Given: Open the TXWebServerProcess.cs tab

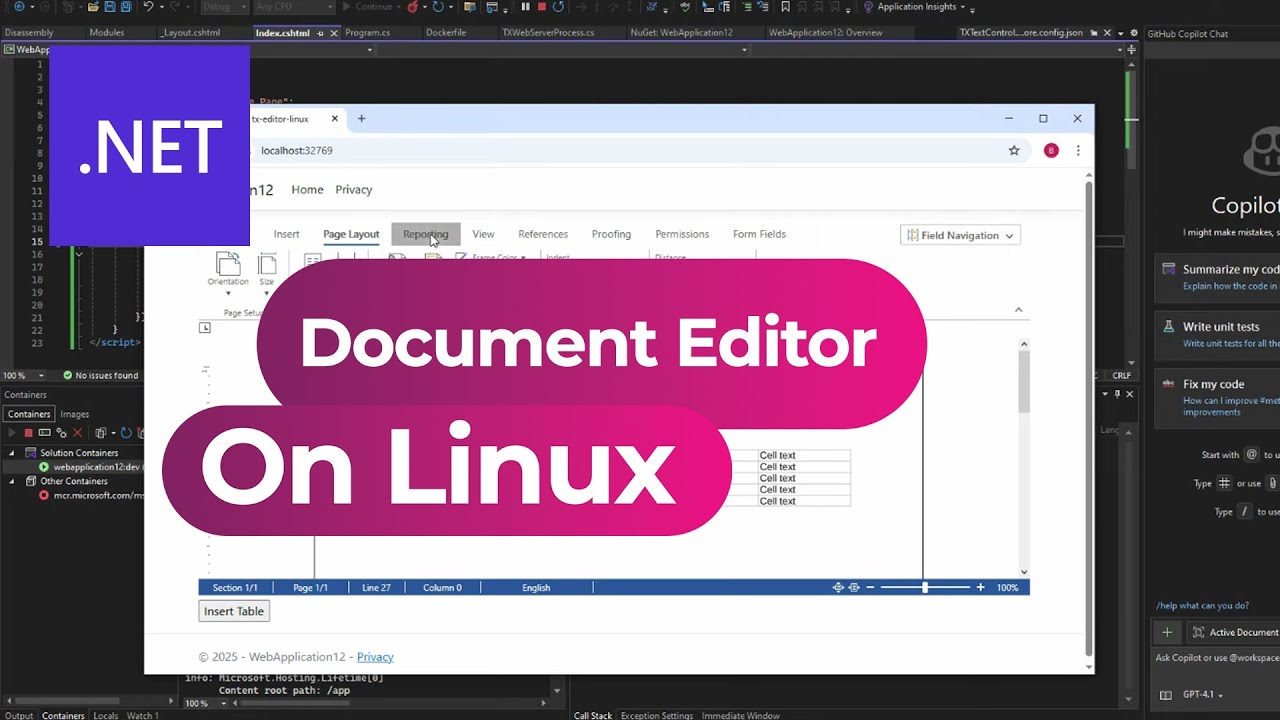Looking at the screenshot, I should pyautogui.click(x=548, y=32).
